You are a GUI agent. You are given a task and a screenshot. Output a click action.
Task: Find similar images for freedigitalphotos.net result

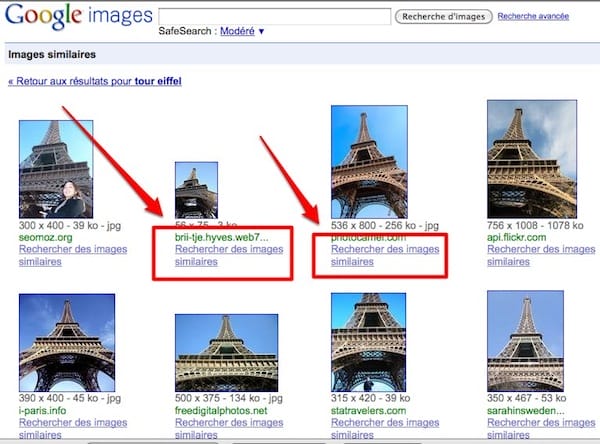[229, 429]
